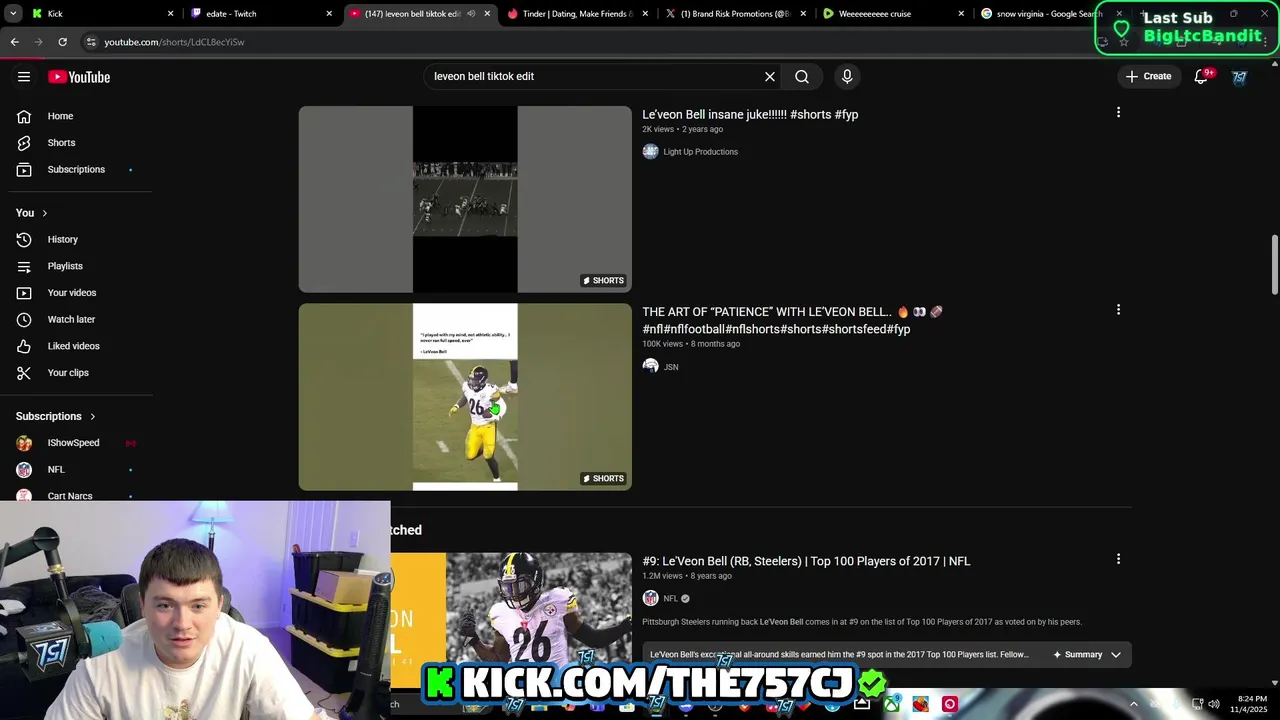
Task: Expand the You section chevron
Action: 44,213
